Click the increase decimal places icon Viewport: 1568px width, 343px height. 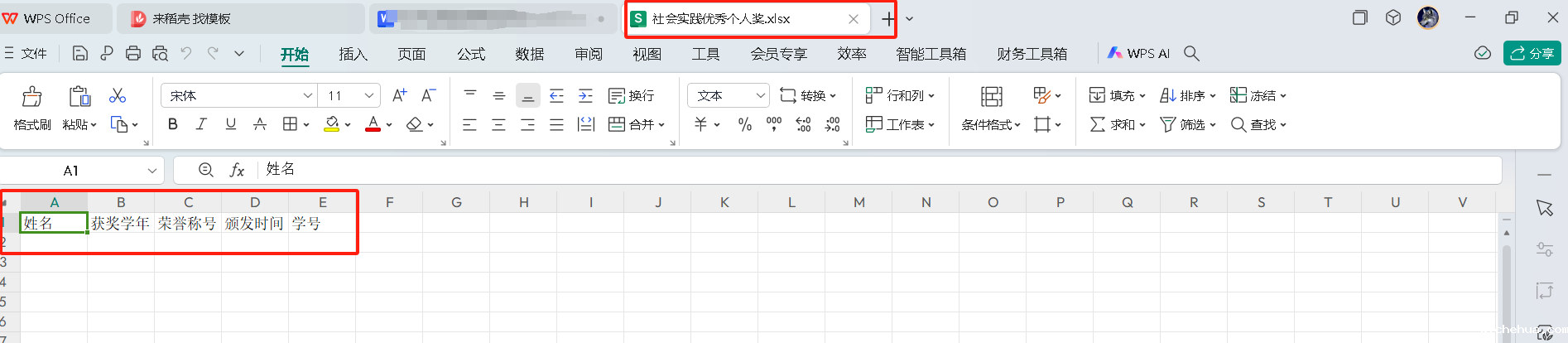click(803, 124)
